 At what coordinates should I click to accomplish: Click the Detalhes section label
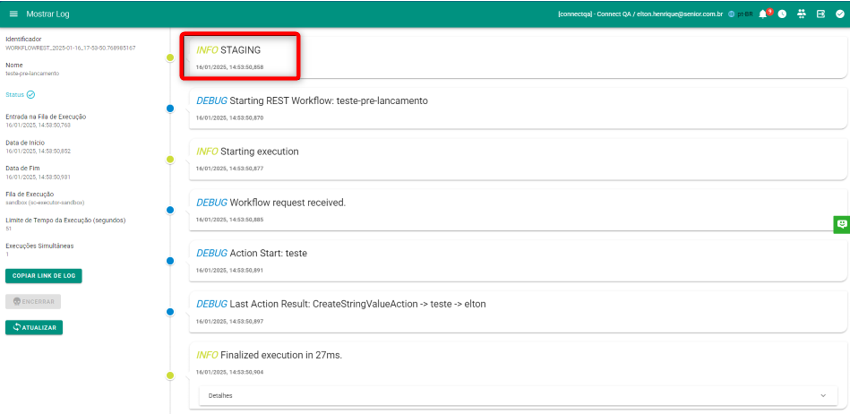click(220, 396)
